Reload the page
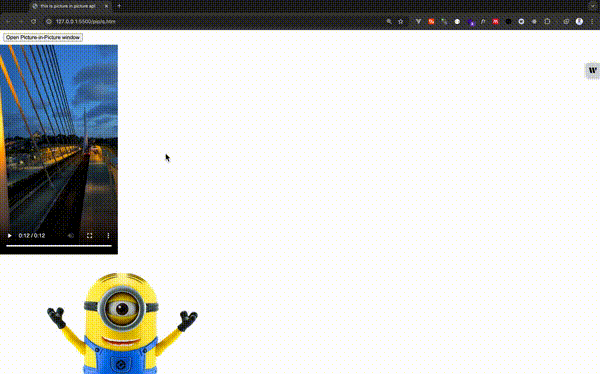 [x=34, y=21]
